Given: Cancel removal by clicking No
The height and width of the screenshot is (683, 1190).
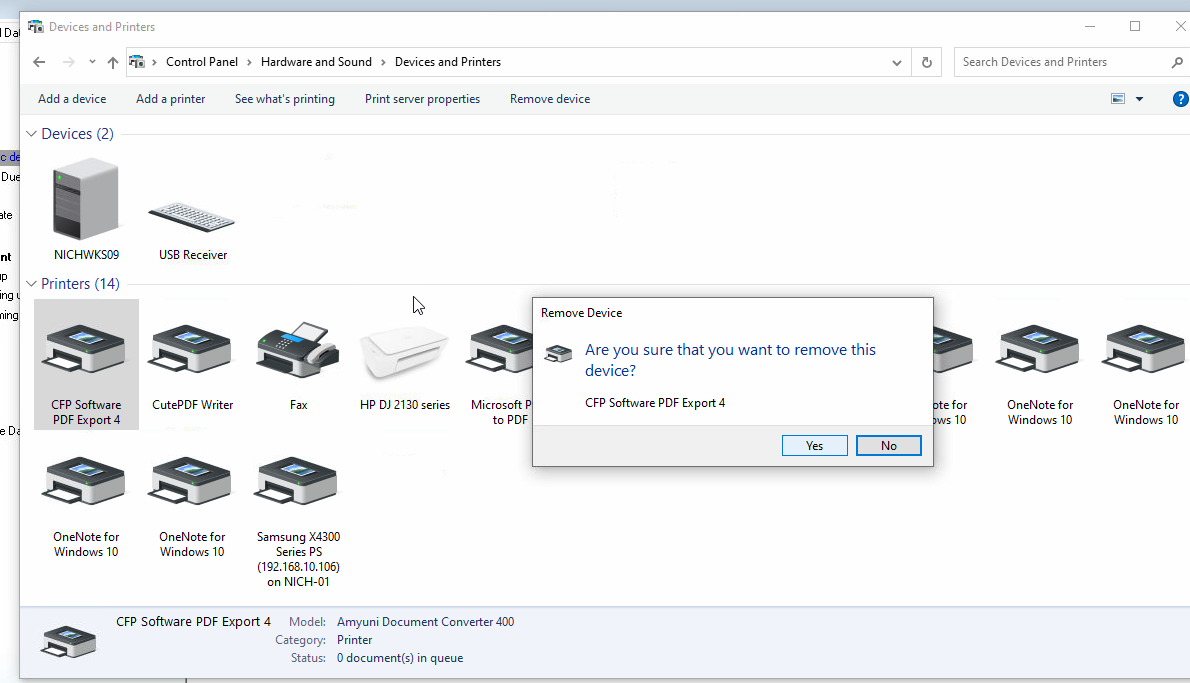Looking at the screenshot, I should (888, 446).
